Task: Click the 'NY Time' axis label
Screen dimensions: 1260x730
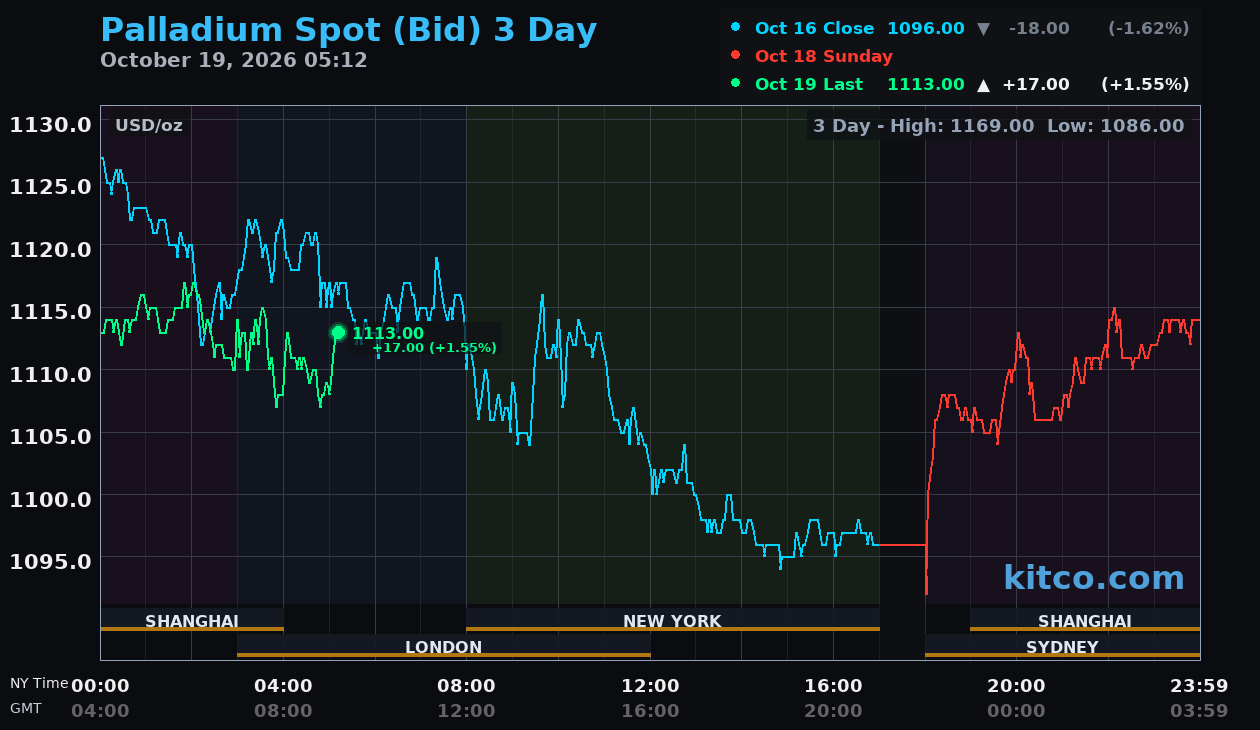Action: pos(39,684)
